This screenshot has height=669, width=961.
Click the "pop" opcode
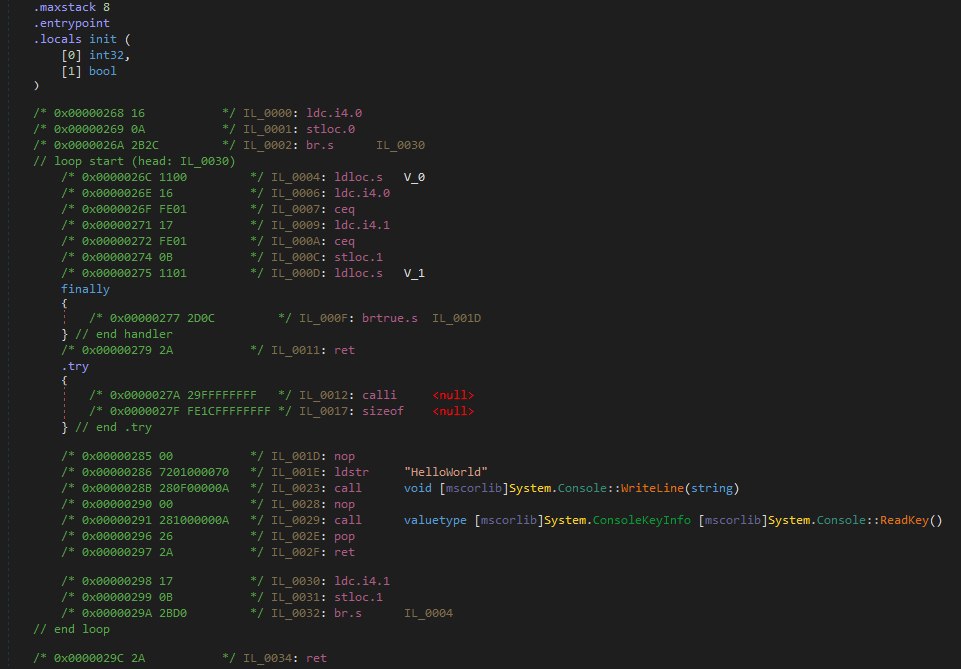pyautogui.click(x=344, y=537)
